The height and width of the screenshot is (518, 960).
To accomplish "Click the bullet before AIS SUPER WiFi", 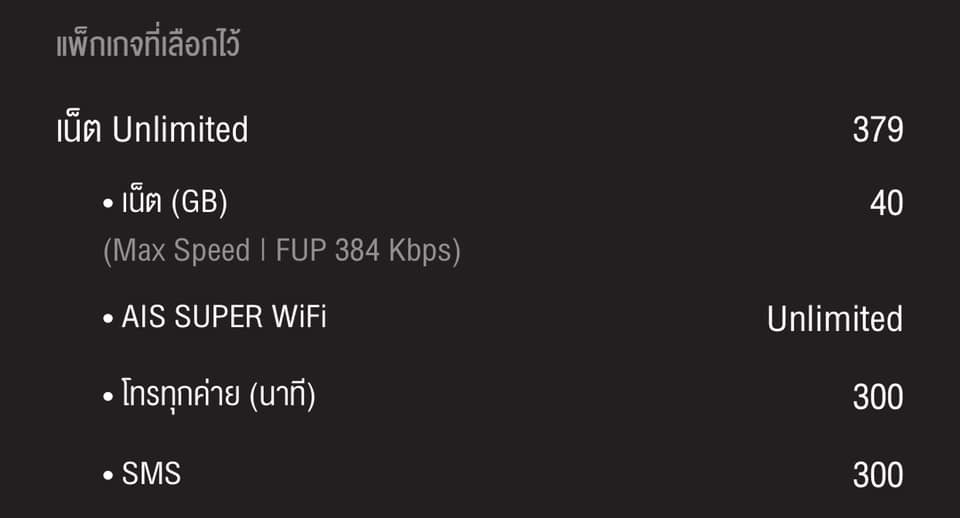I will [x=108, y=318].
